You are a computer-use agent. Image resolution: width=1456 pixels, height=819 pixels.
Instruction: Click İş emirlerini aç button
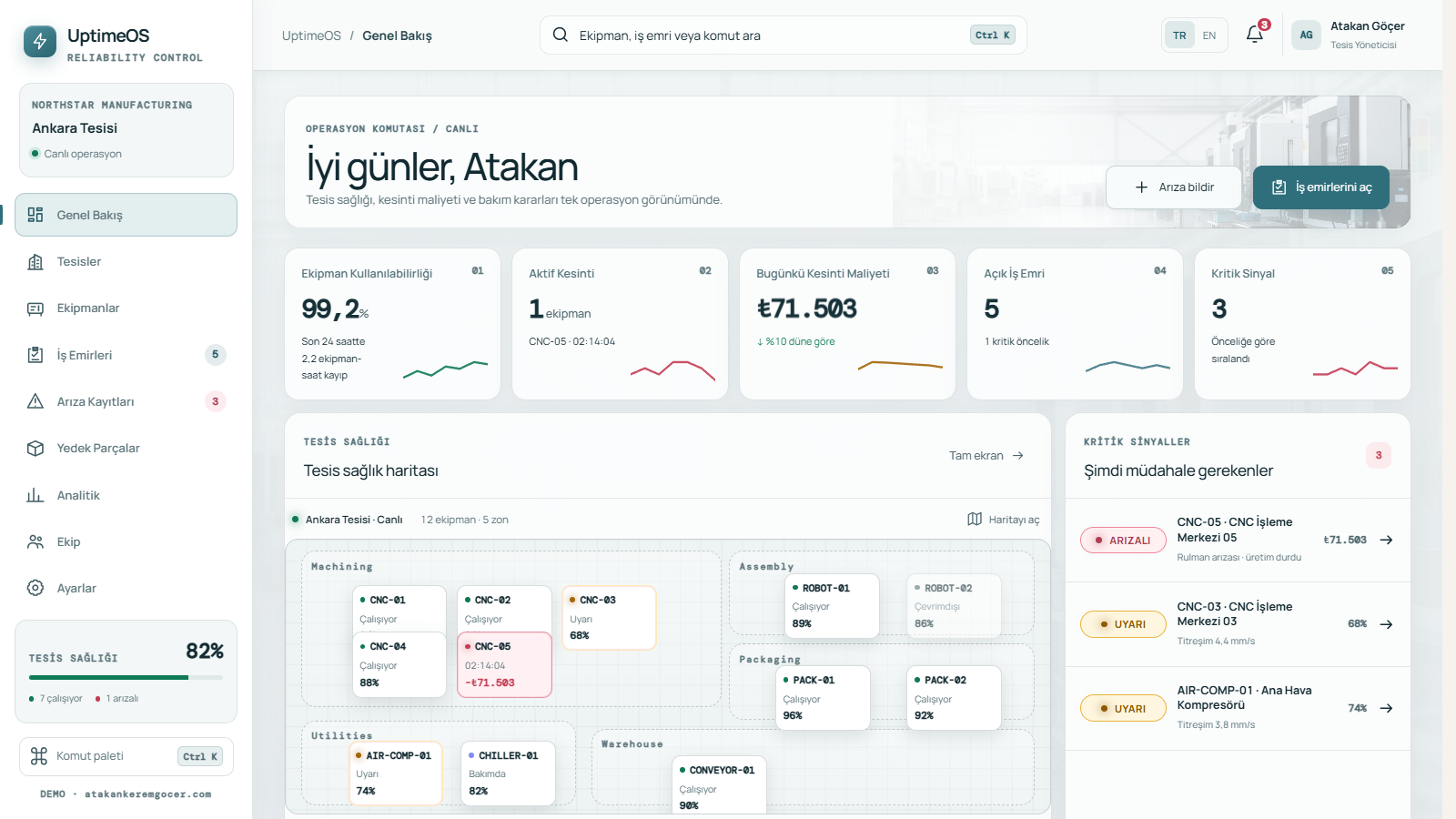[x=1321, y=187]
